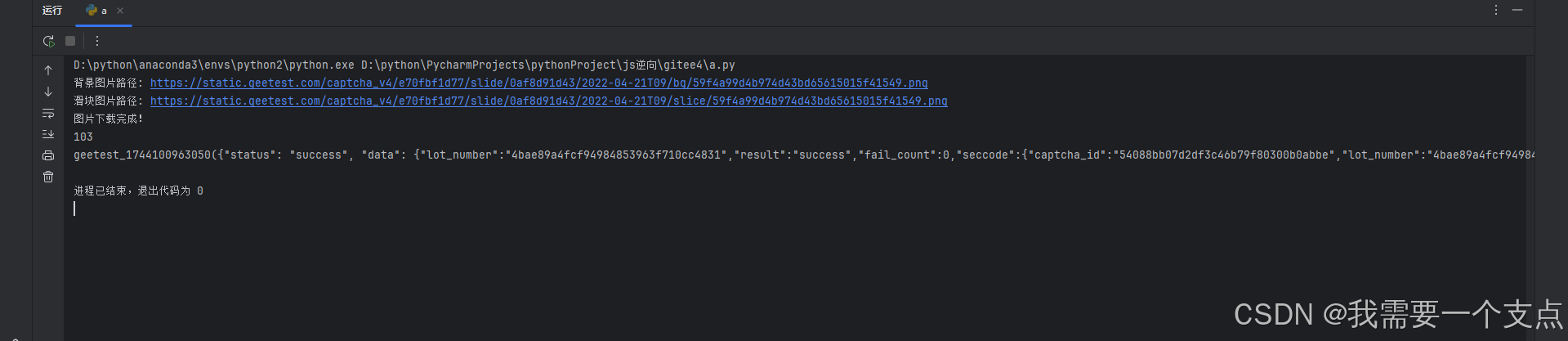Open the tool window options kebab menu
1568x341 pixels.
1496,10
